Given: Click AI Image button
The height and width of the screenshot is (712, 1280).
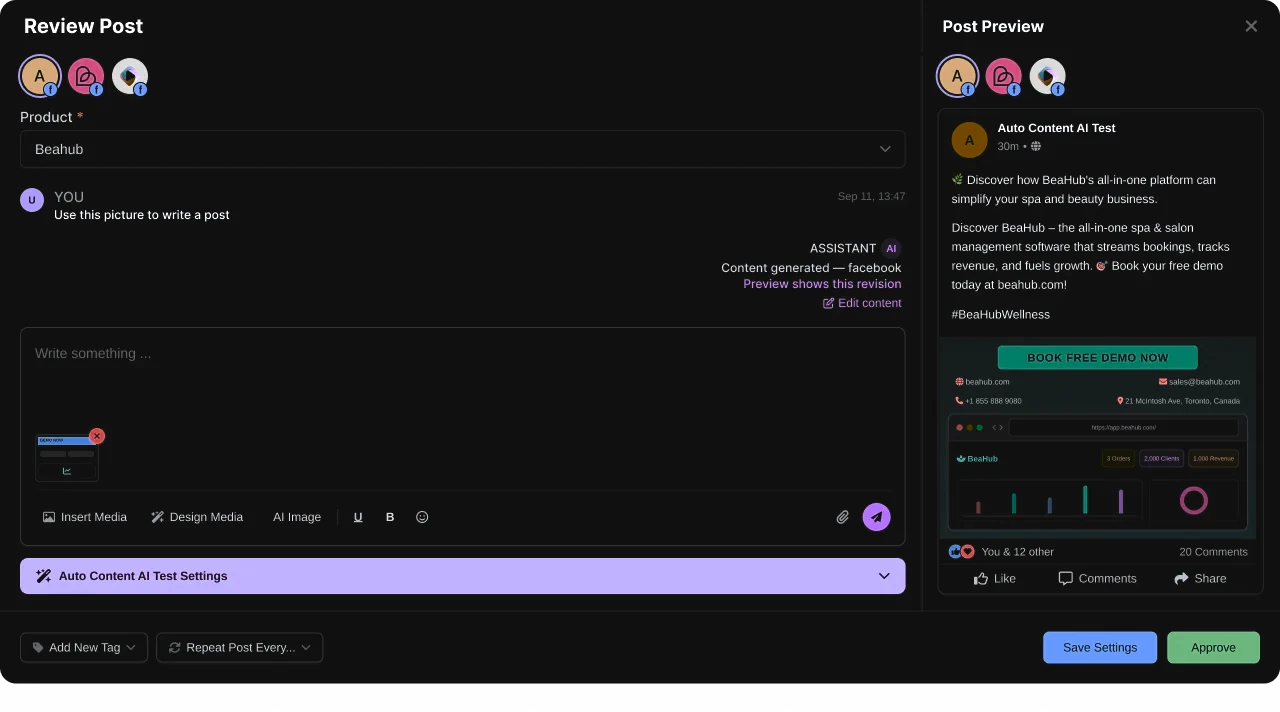Looking at the screenshot, I should coord(297,517).
